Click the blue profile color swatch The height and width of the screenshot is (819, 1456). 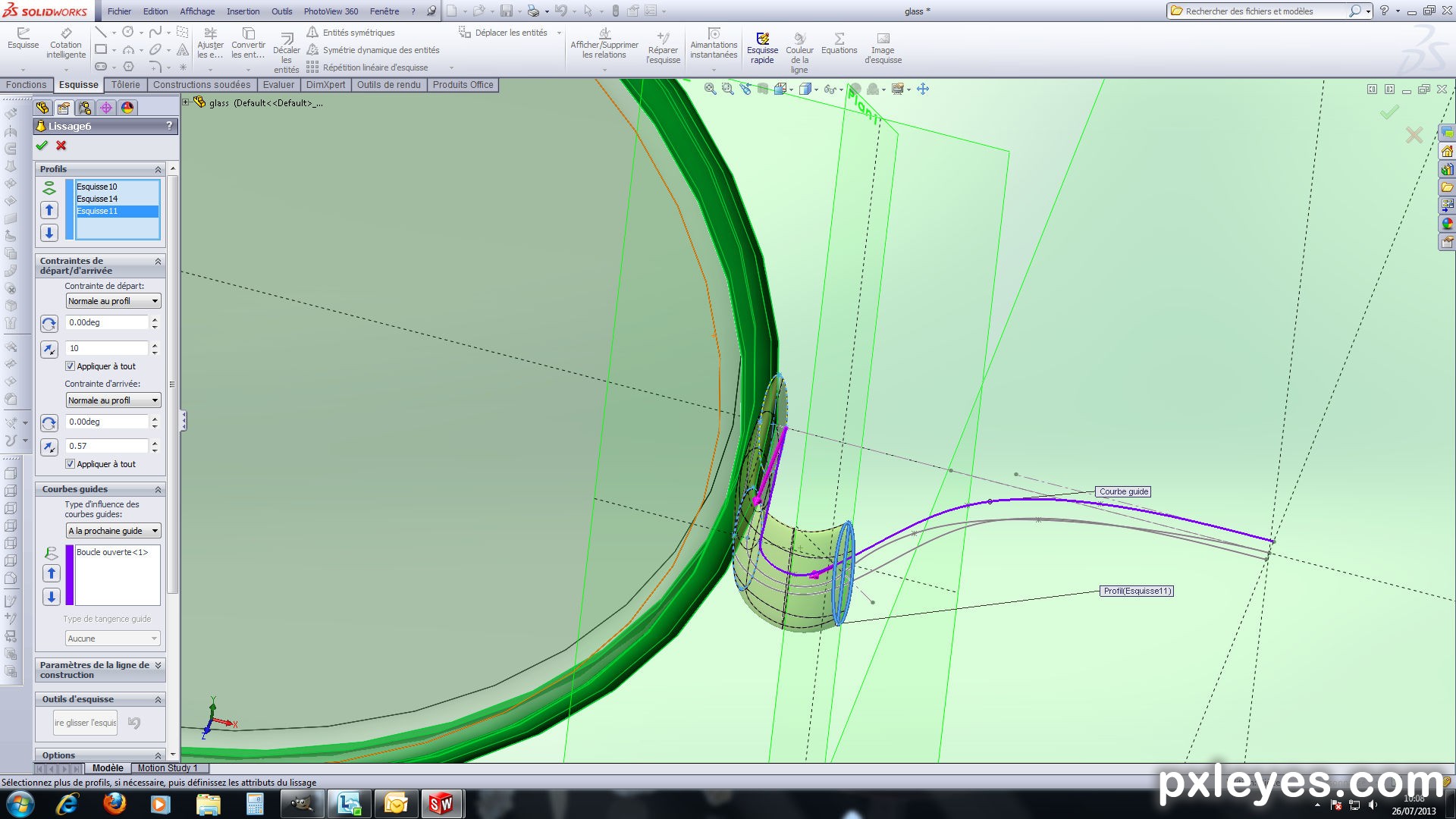click(x=70, y=209)
